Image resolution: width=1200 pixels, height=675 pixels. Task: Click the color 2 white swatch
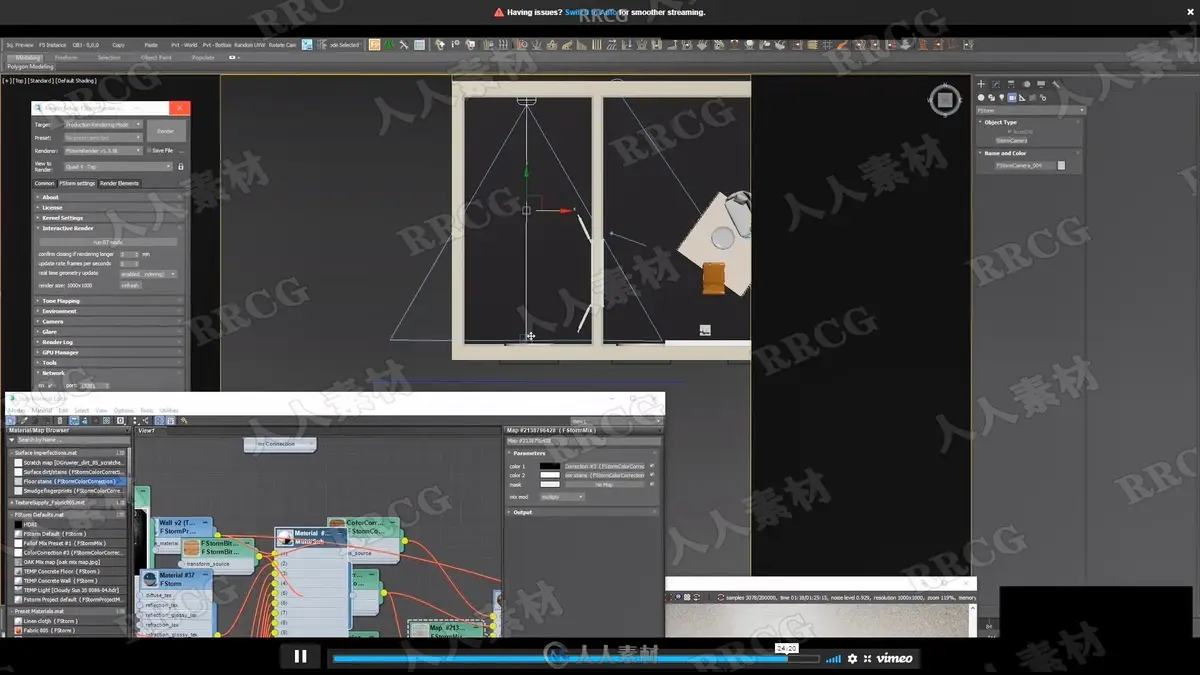pyautogui.click(x=550, y=475)
